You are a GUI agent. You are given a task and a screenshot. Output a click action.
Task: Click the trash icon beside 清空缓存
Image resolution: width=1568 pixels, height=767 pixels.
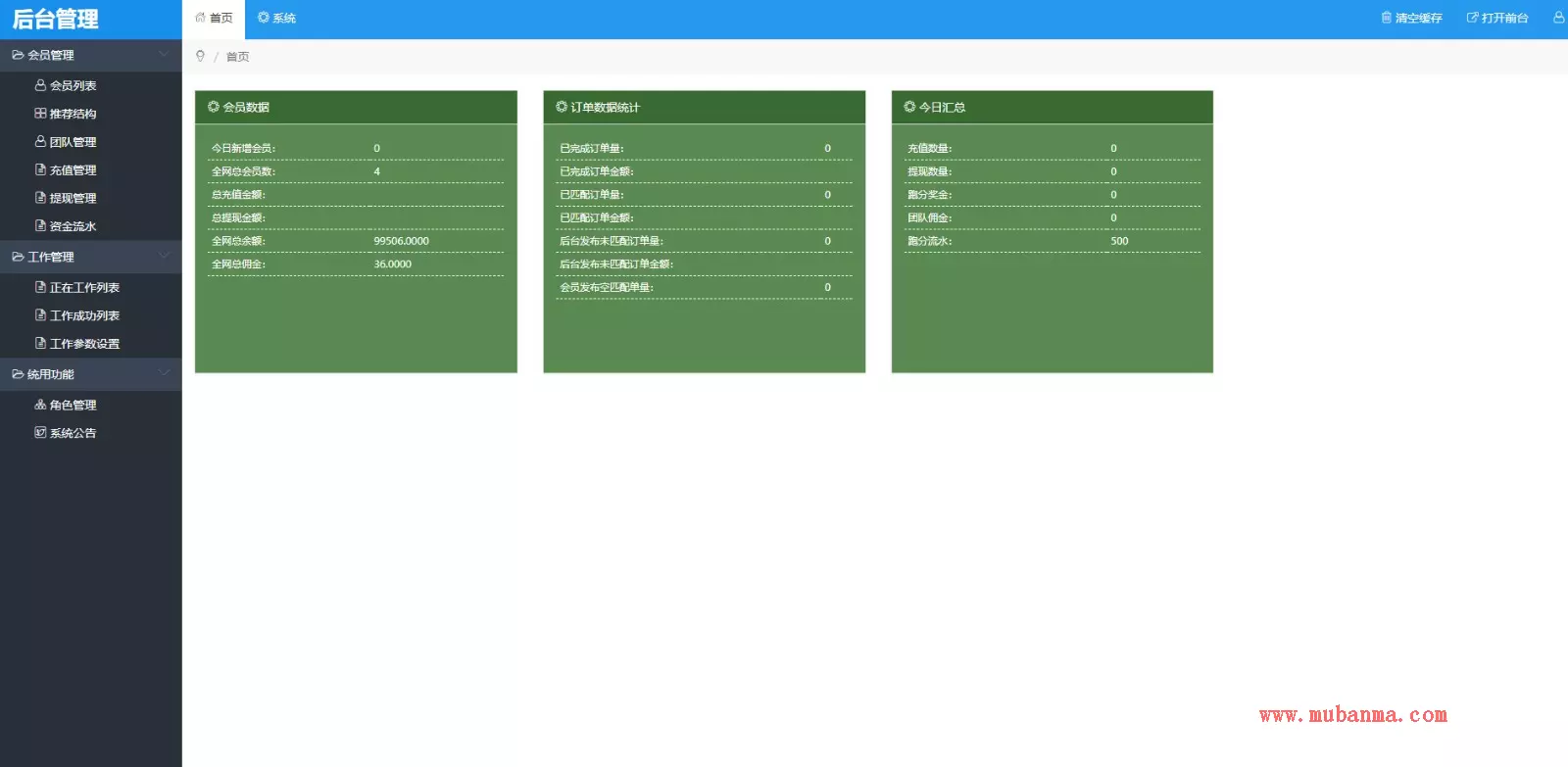tap(1386, 18)
